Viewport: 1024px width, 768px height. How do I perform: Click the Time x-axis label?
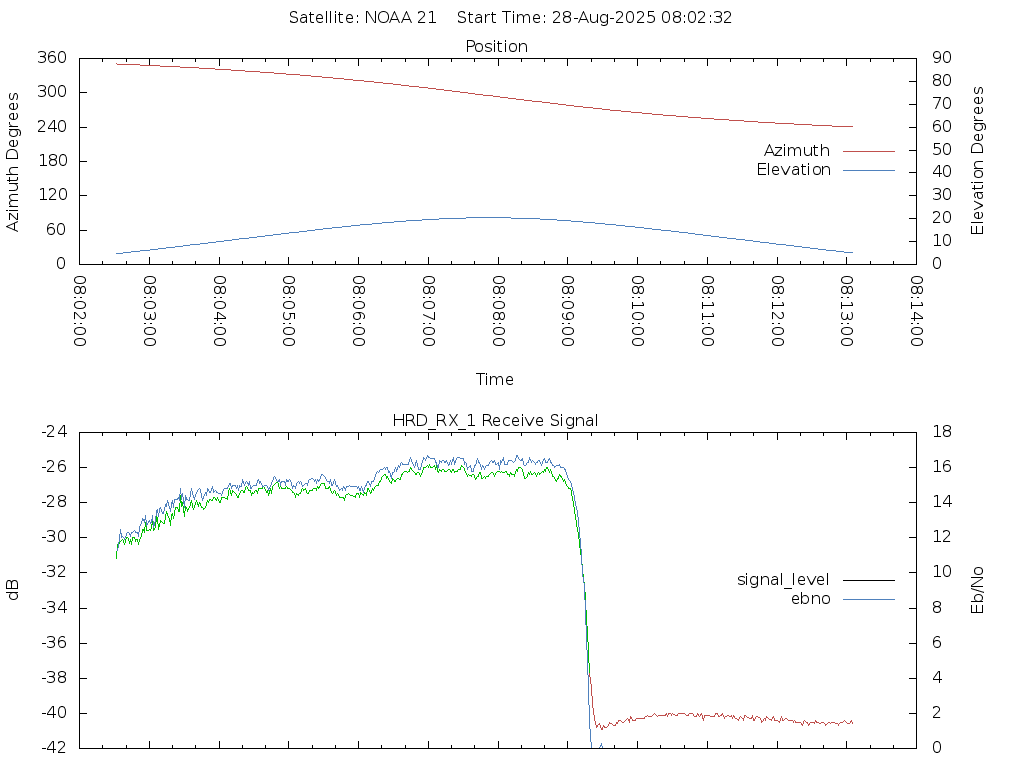[494, 379]
